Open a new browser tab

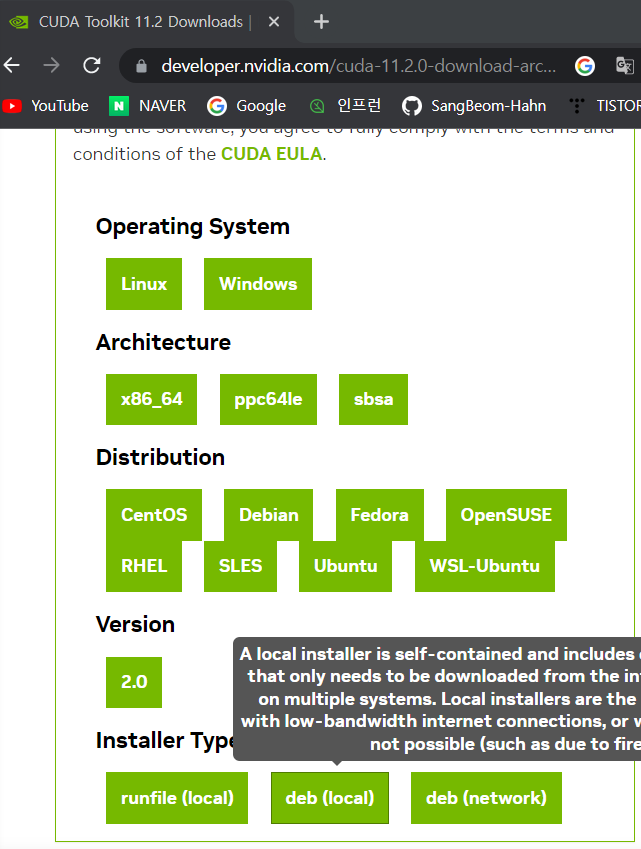(321, 22)
